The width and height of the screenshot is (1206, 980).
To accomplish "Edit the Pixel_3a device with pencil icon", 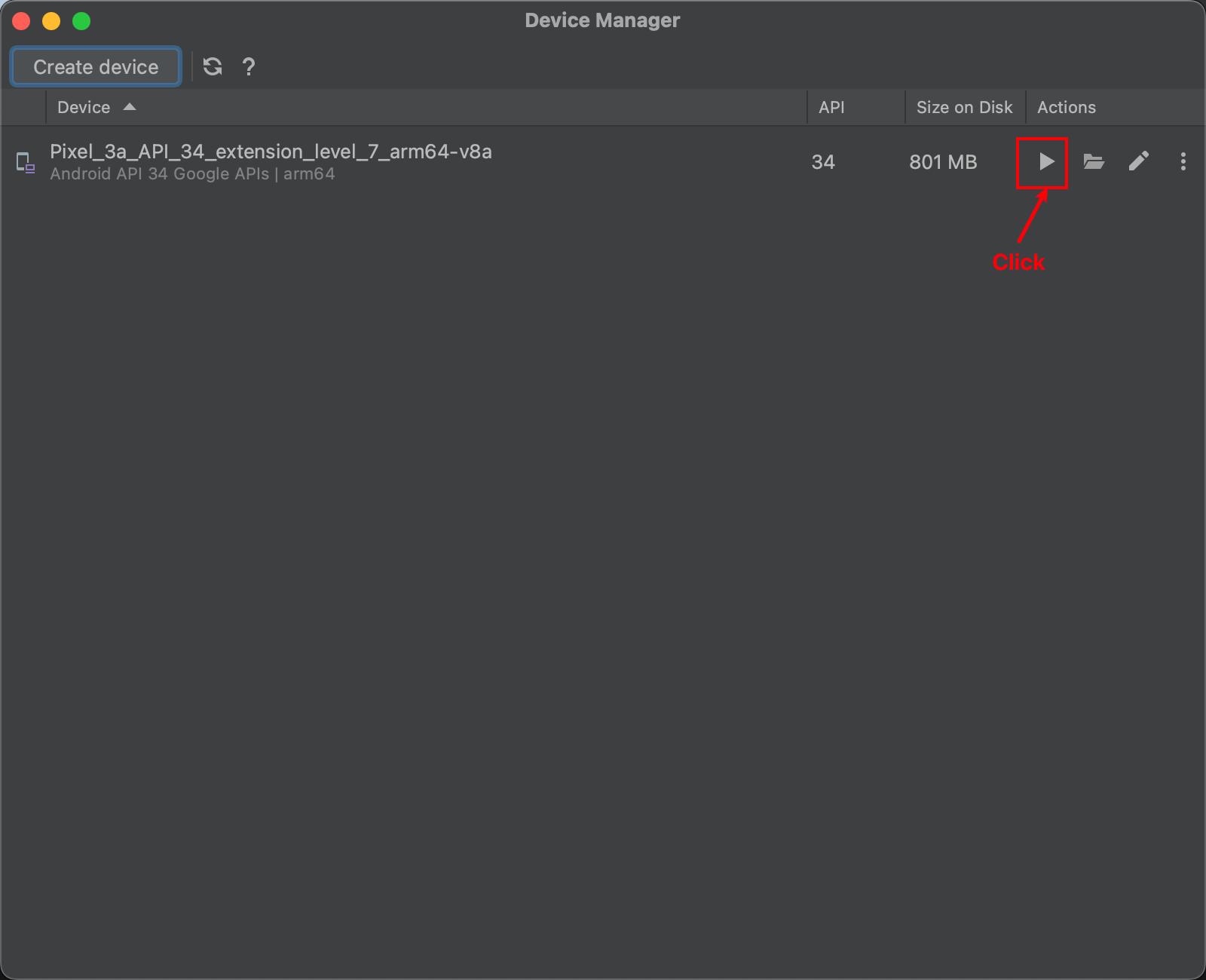I will [1139, 161].
